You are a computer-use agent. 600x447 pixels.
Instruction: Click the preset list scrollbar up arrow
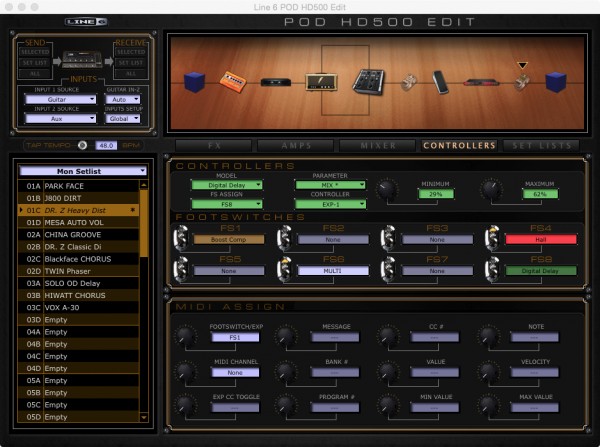pos(144,185)
